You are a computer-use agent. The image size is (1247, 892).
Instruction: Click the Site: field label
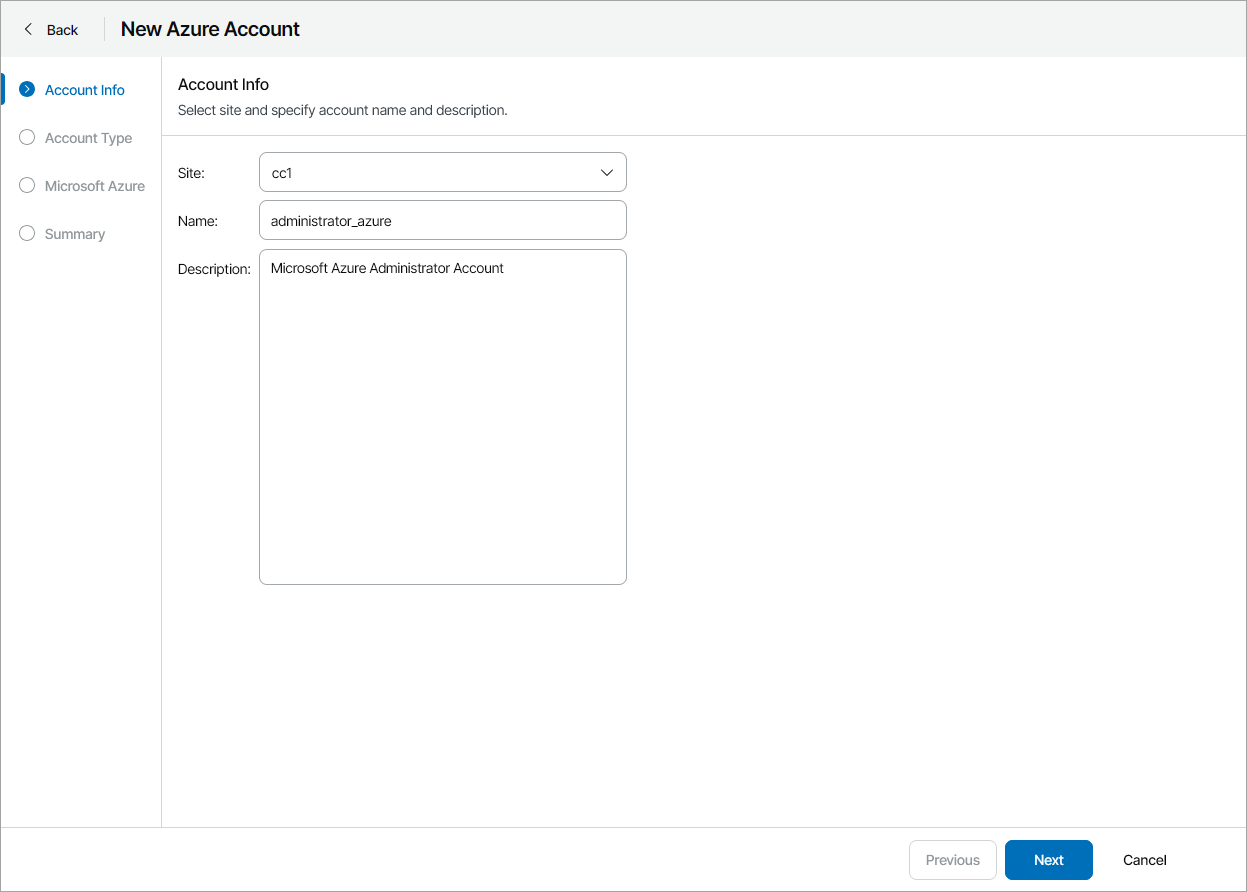point(191,173)
